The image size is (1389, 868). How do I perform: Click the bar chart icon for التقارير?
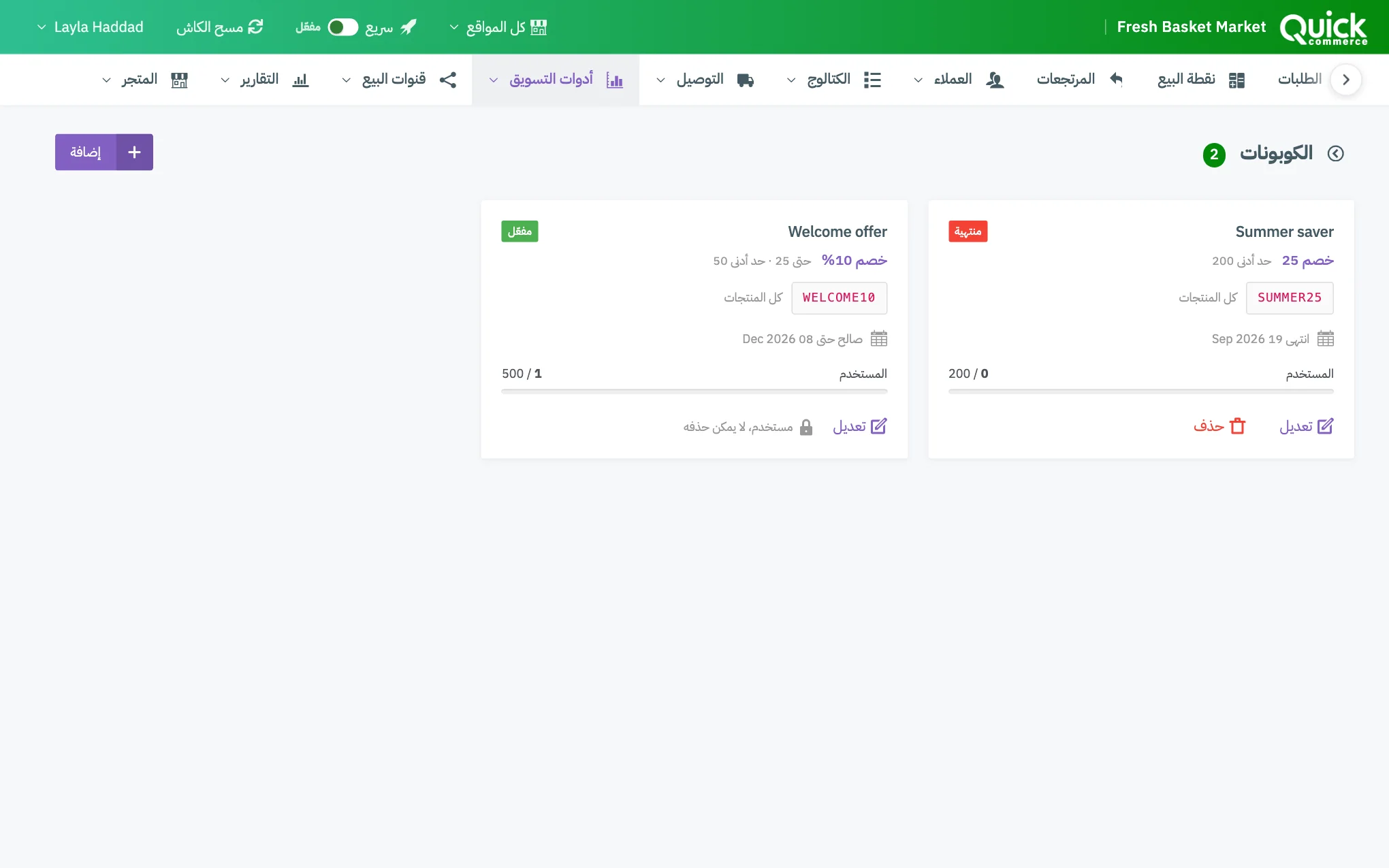(x=300, y=80)
